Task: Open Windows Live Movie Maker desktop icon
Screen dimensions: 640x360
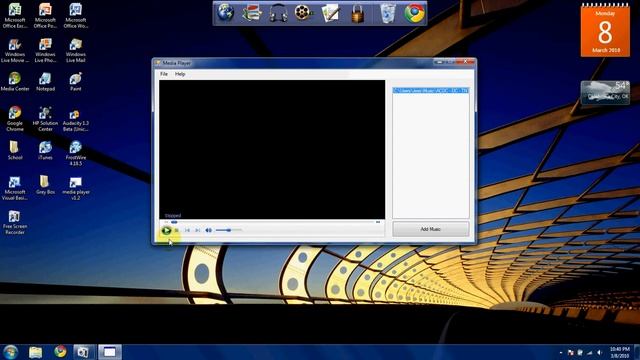Action: pos(15,50)
